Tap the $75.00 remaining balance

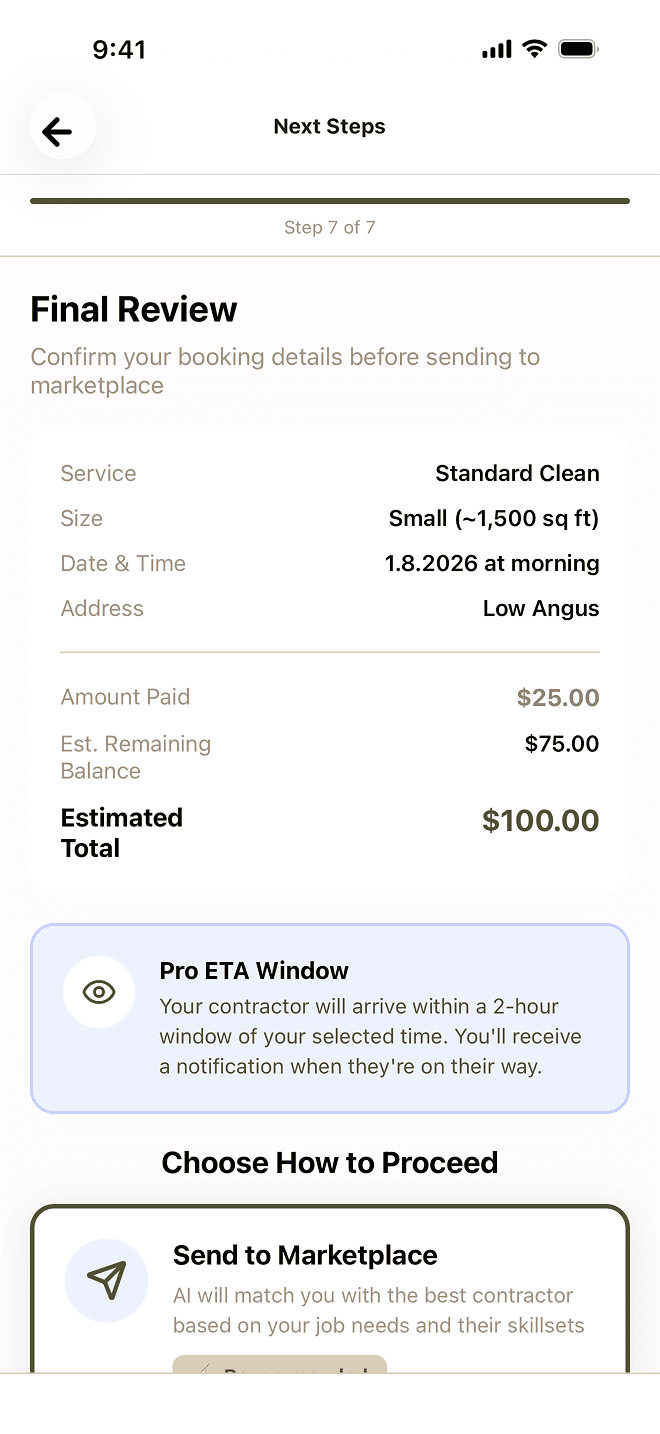coord(562,744)
